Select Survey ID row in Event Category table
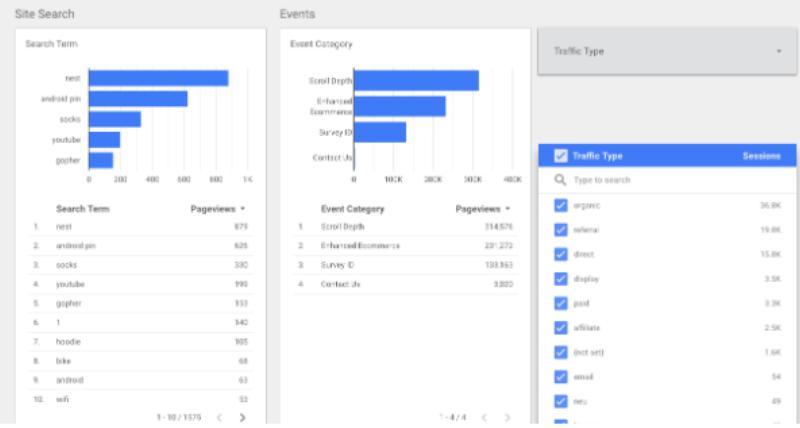The image size is (800, 428). 406,265
